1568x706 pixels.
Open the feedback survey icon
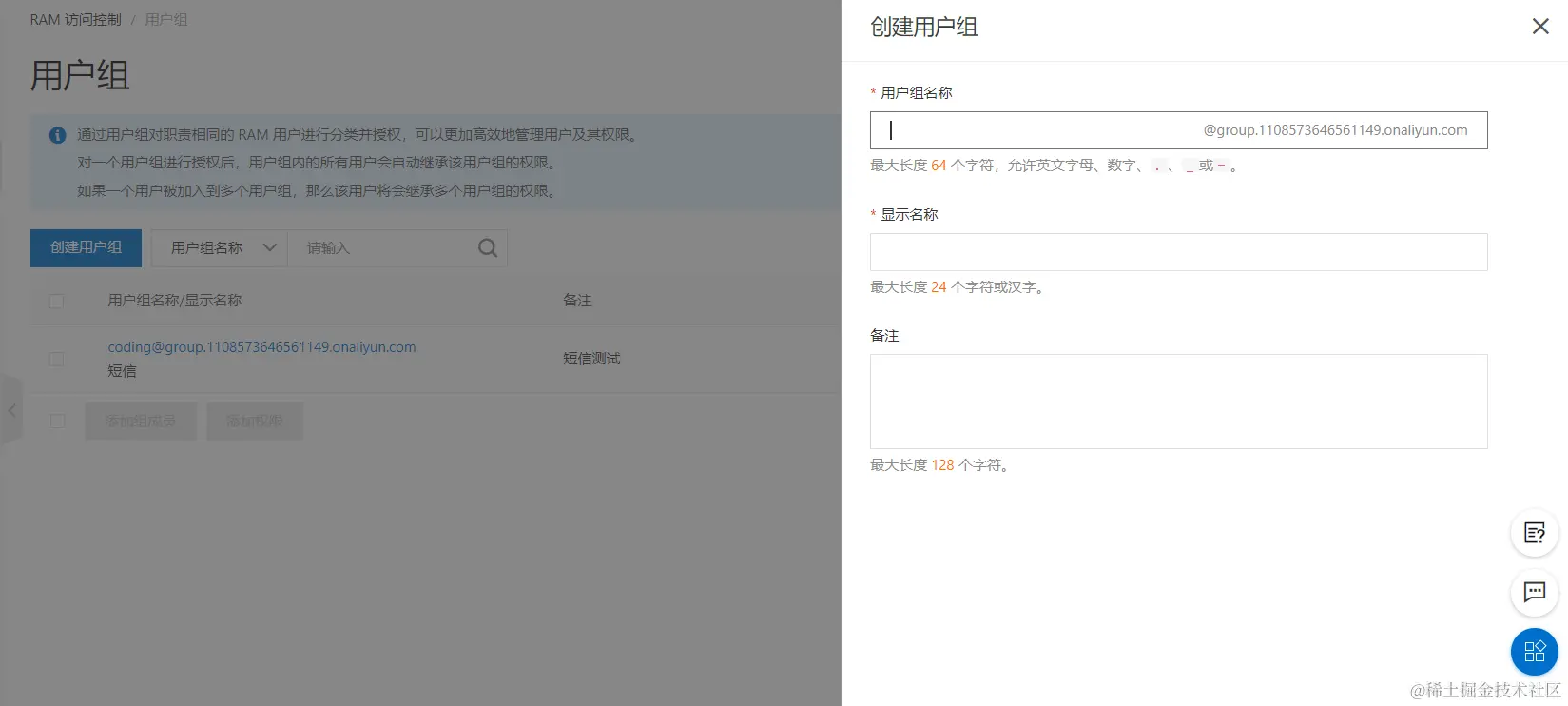coord(1534,533)
